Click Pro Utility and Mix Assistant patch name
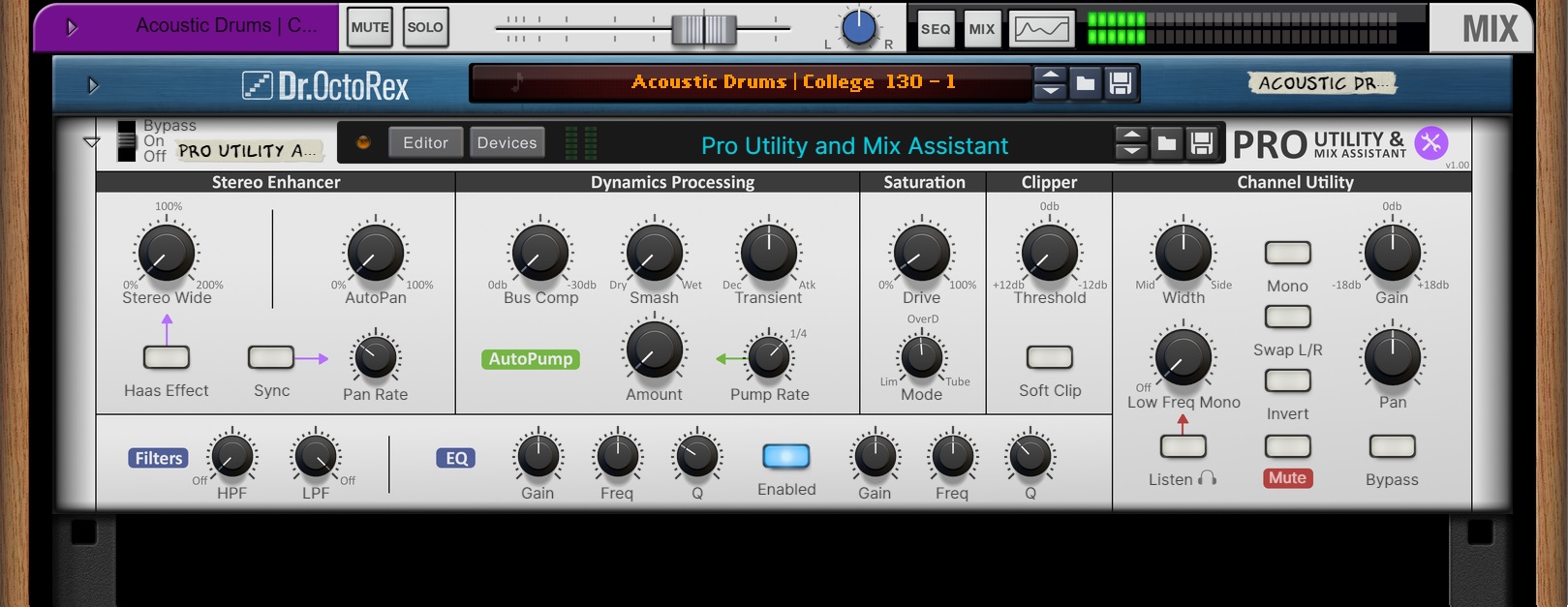This screenshot has width=1568, height=607. [x=854, y=145]
